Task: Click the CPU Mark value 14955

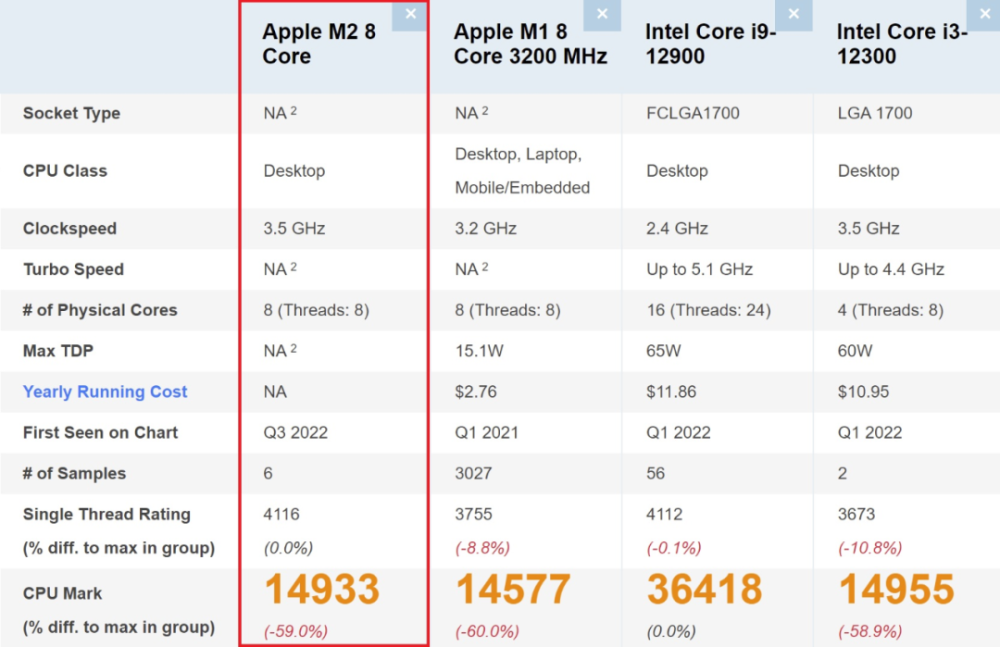Action: [x=894, y=589]
